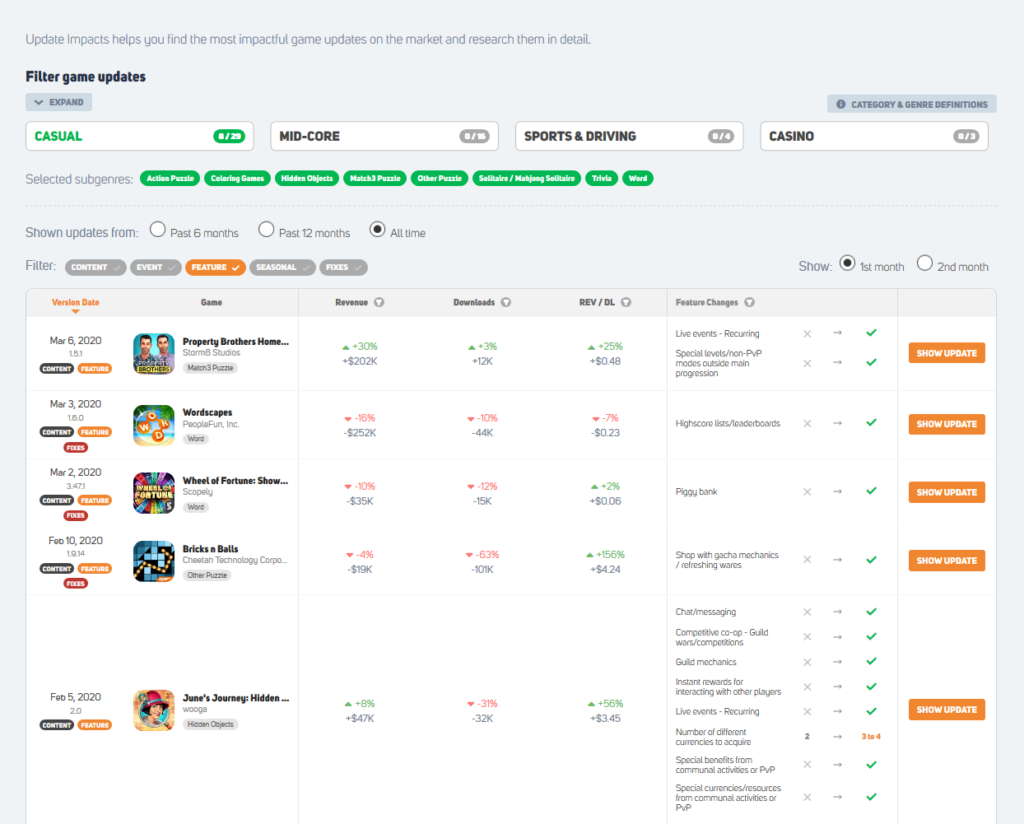The image size is (1024, 824).
Task: Click the Downloads column filter icon
Action: [506, 302]
